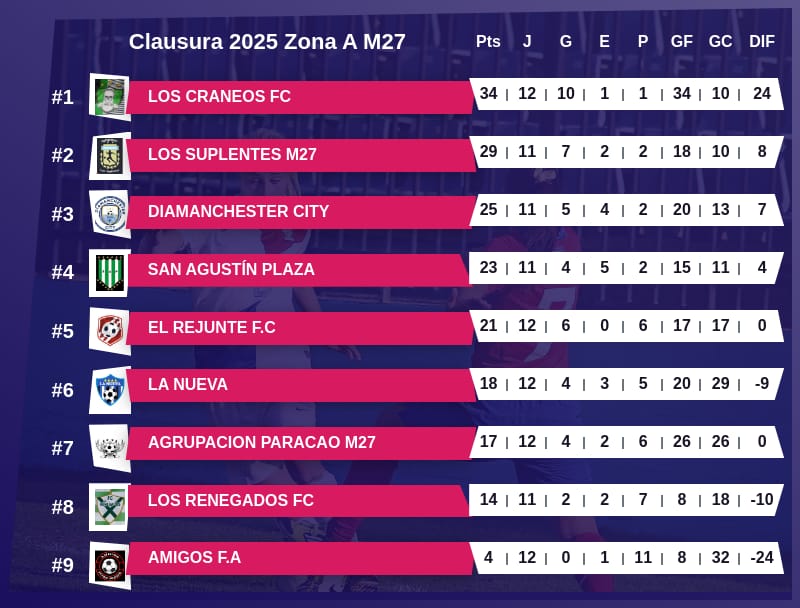Screen dimensions: 800x608
Task: Click the Los Suplentes M27 team crest
Action: click(x=110, y=155)
